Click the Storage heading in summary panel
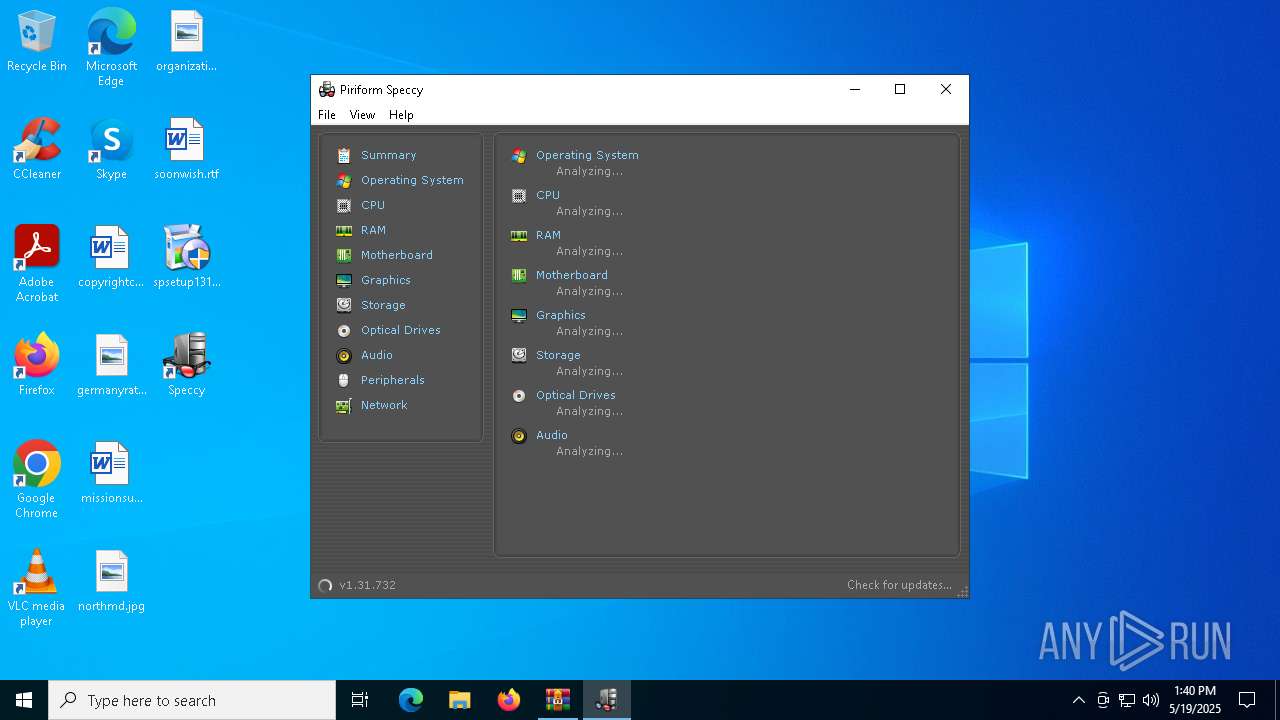This screenshot has width=1280, height=720. 558,355
